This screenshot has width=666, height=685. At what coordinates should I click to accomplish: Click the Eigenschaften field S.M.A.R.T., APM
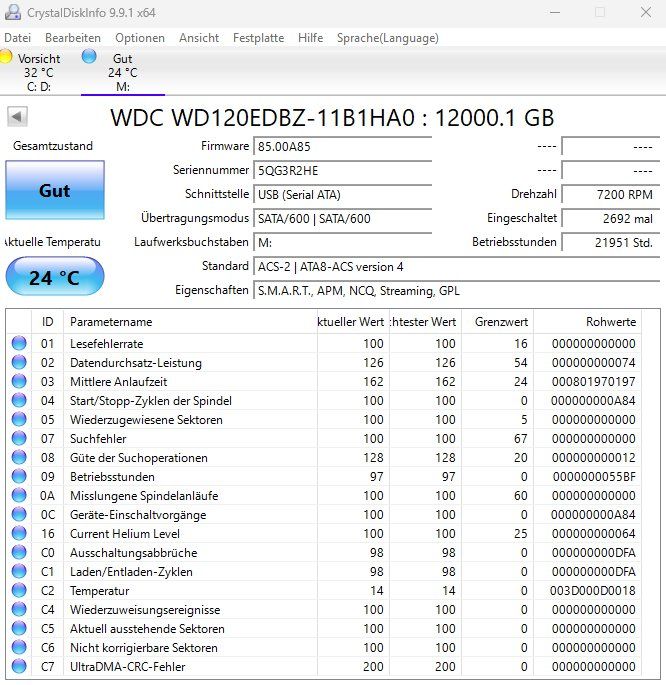[456, 291]
